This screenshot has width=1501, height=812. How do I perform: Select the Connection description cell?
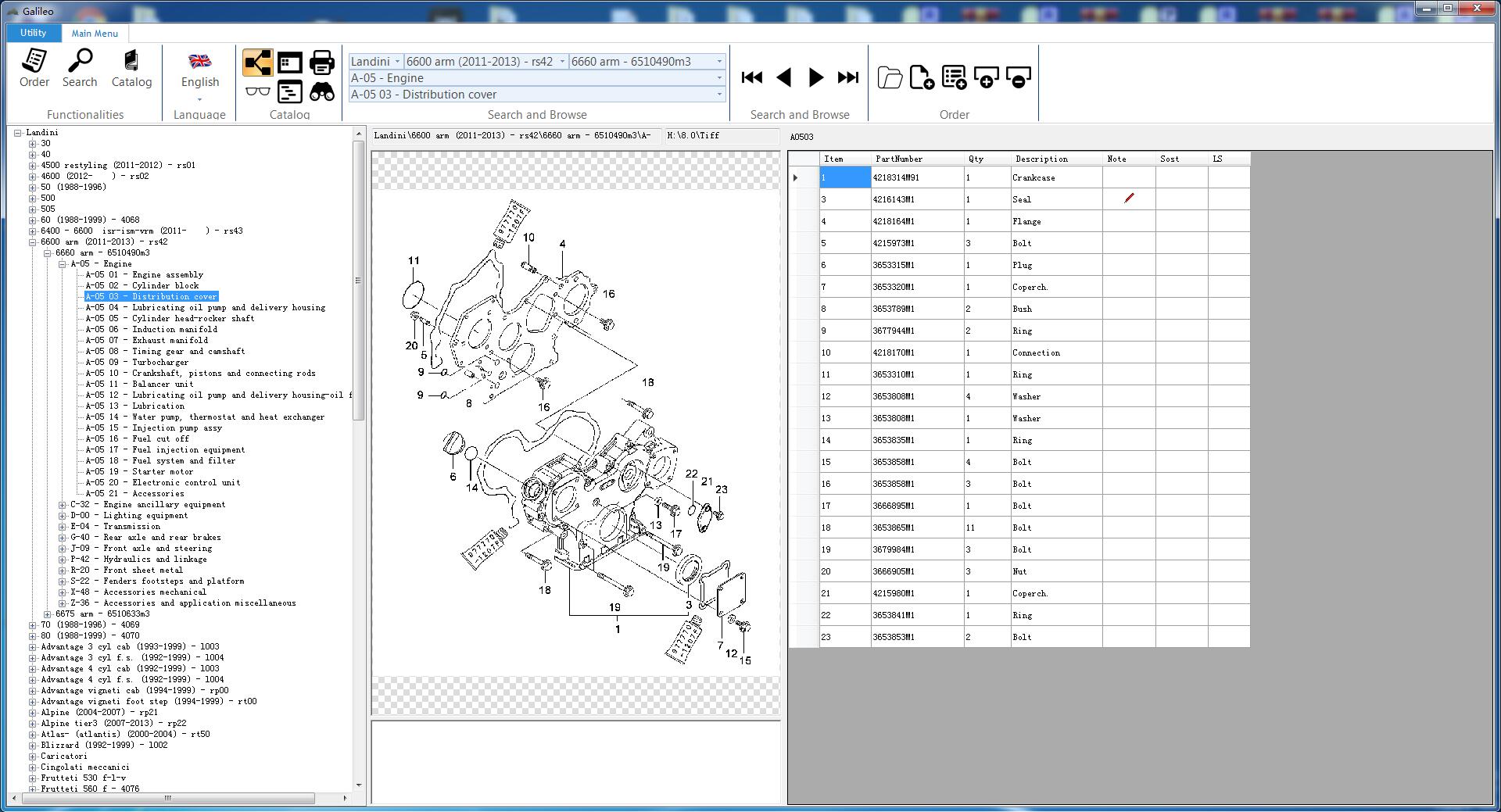click(1057, 352)
